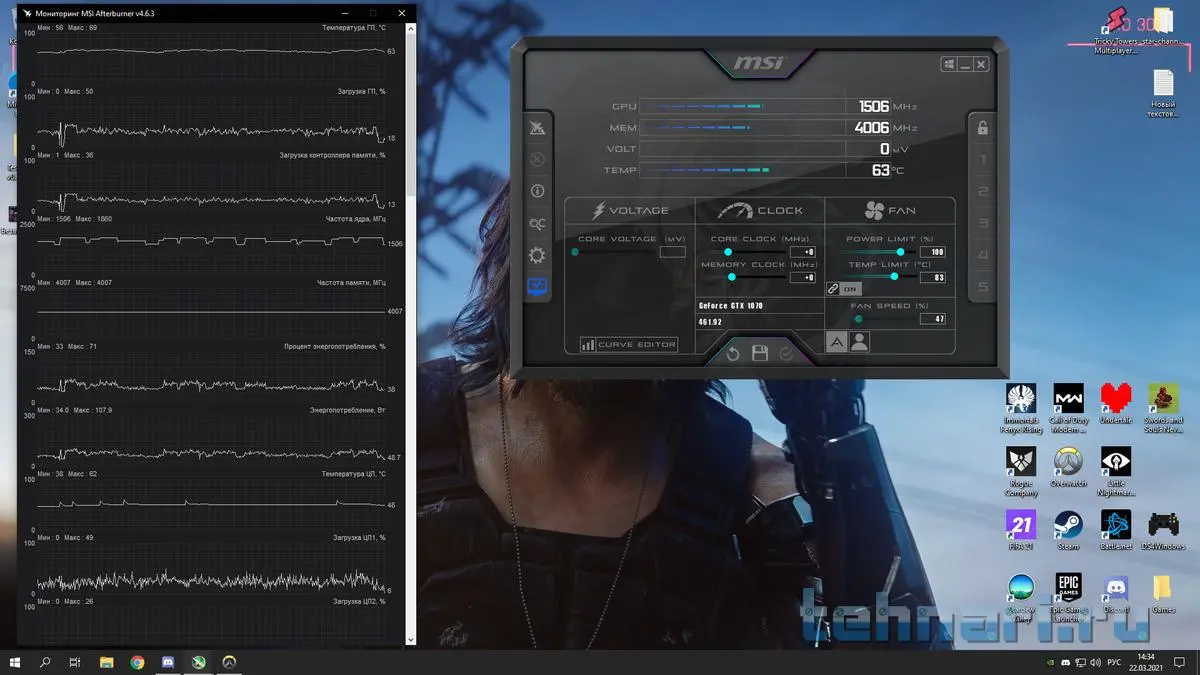Screen dimensions: 1200x675
Task: Click the MSI dragon sidebar icon
Action: (538, 128)
